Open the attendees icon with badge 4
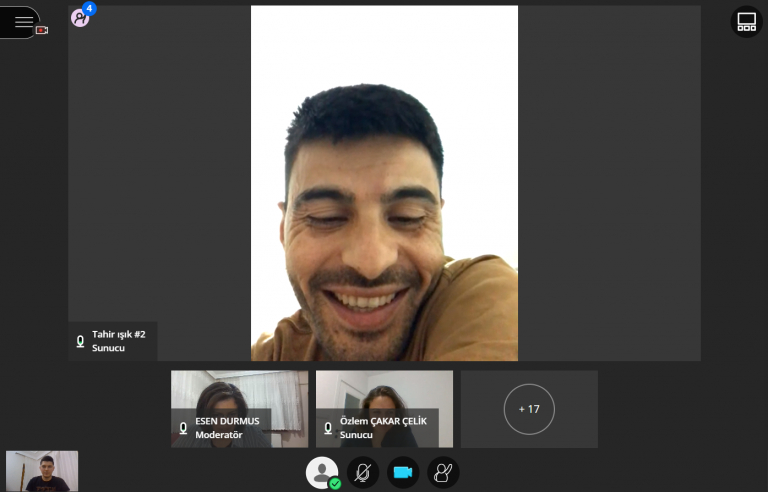 pyautogui.click(x=80, y=18)
